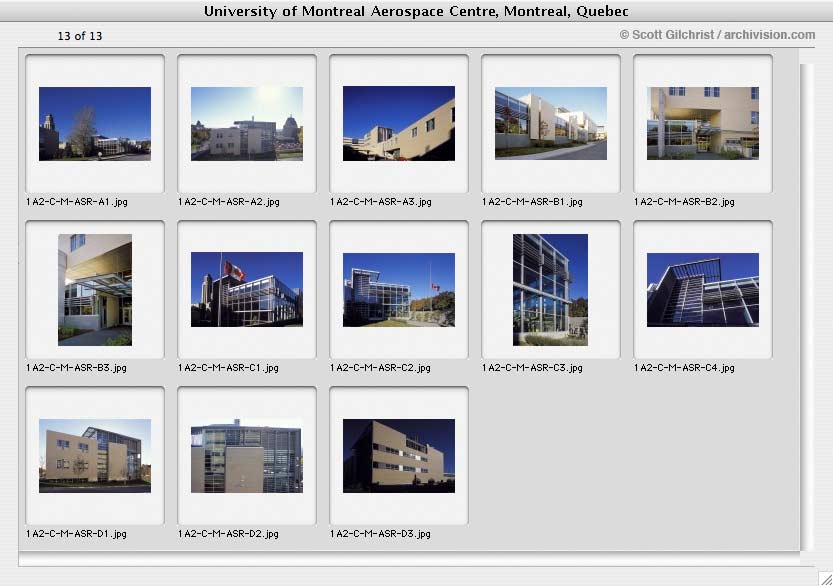833x586 pixels.
Task: Click the filename label 1A2-C-M-ASR-A3.jpg
Action: (x=381, y=202)
